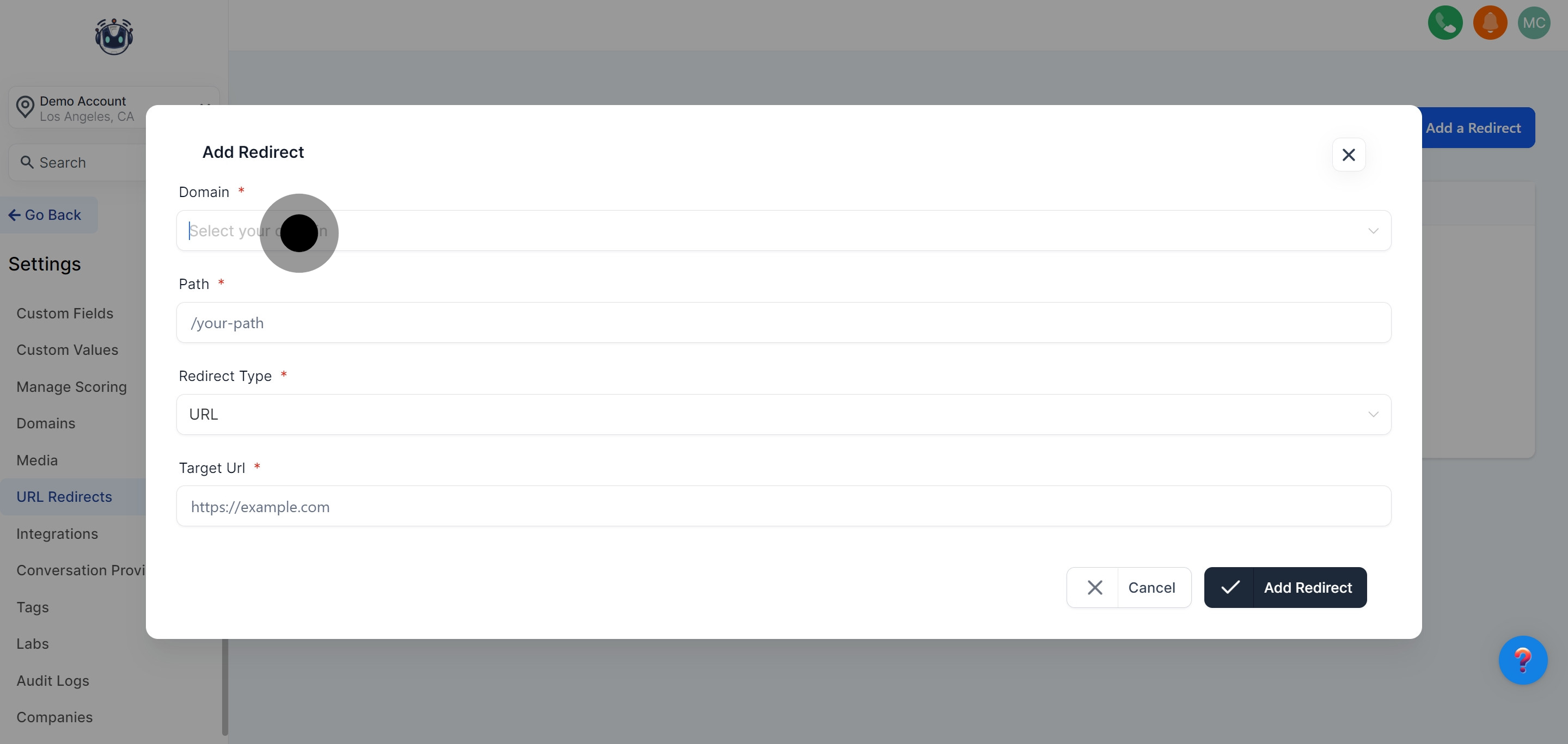Open the MC user avatar menu
This screenshot has height=744, width=1568.
point(1533,23)
